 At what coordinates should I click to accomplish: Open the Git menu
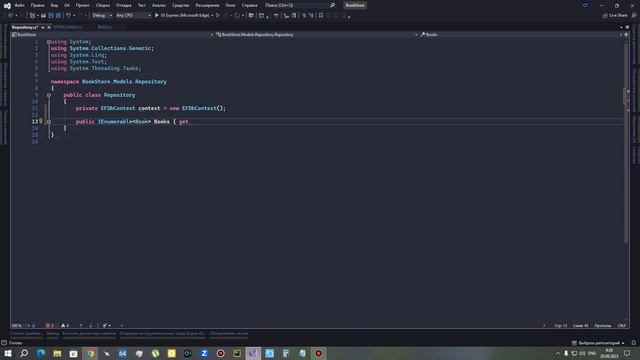tap(67, 5)
